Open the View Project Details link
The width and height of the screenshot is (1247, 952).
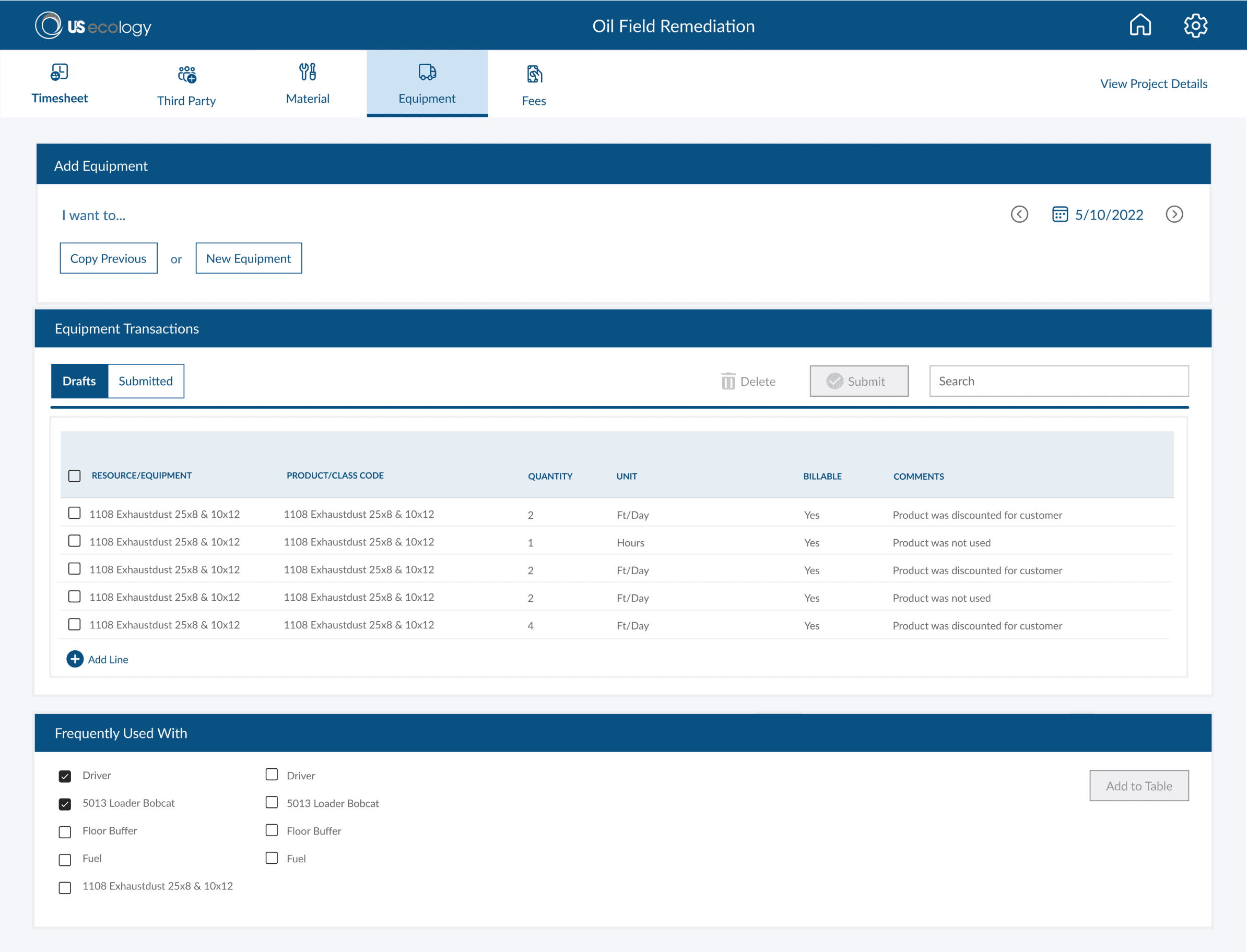[x=1153, y=84]
